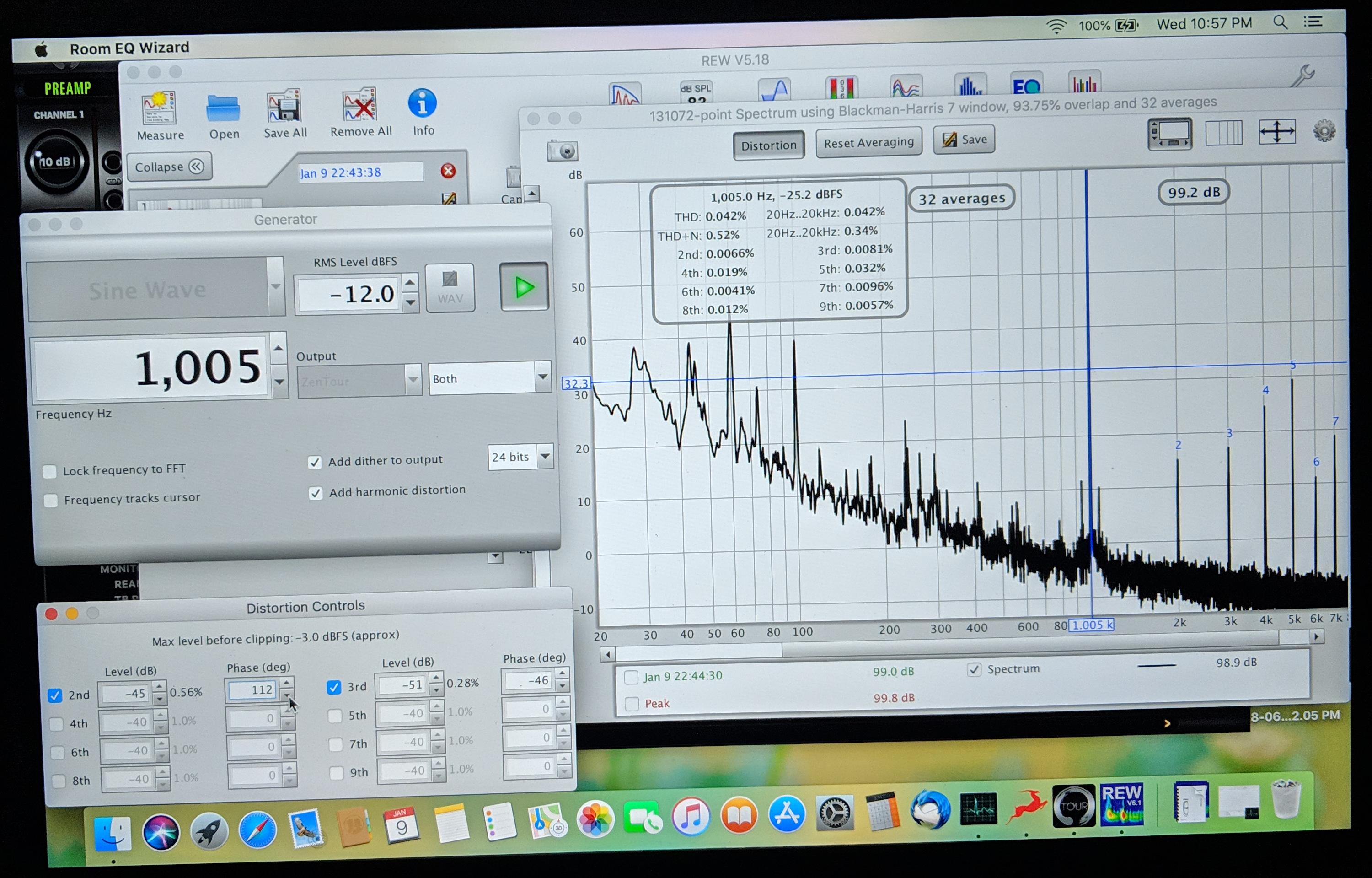The width and height of the screenshot is (1372, 878).
Task: Increase the RMS Level dBFS stepper
Action: tap(410, 283)
